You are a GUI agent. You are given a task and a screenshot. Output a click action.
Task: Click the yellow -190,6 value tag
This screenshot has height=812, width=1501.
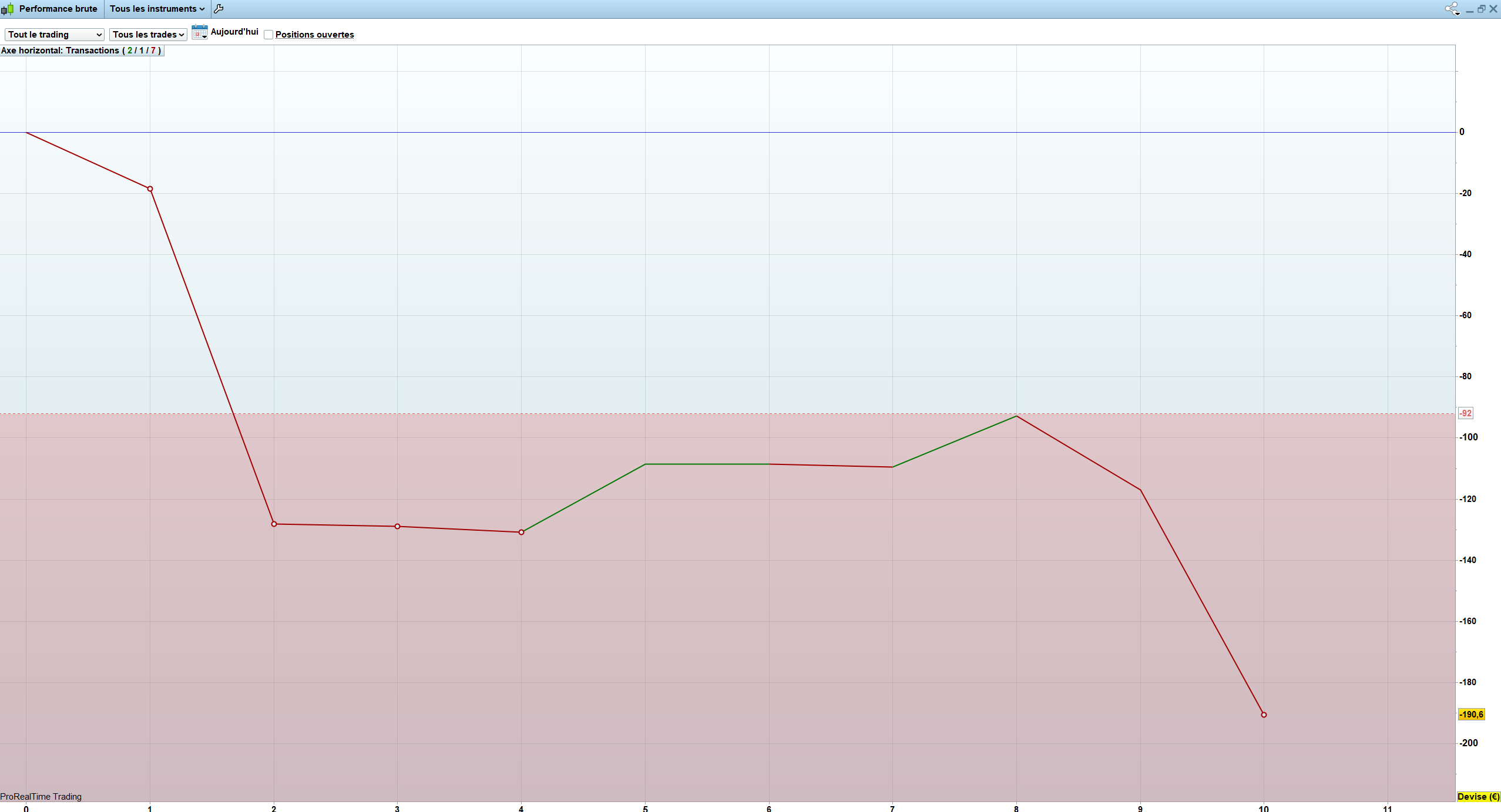pos(1470,715)
